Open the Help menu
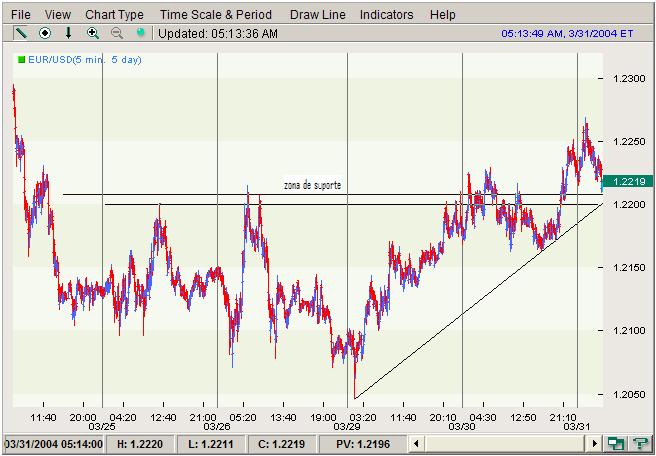The width and height of the screenshot is (656, 456). click(x=443, y=15)
